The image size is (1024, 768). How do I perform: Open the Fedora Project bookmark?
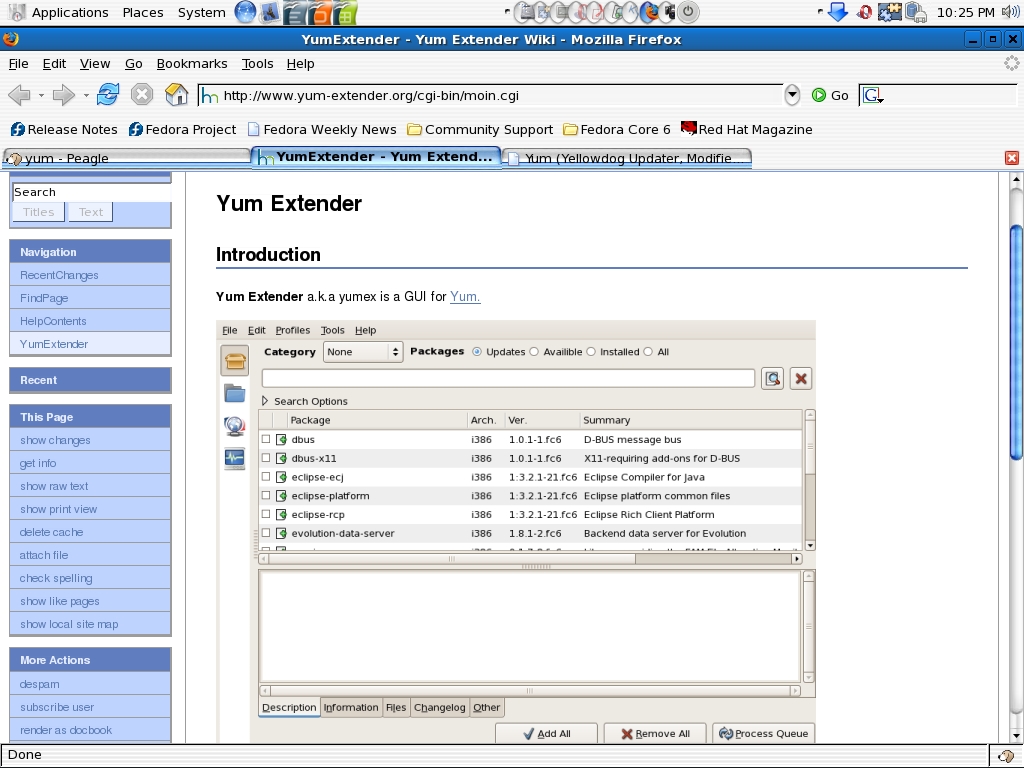tap(182, 129)
